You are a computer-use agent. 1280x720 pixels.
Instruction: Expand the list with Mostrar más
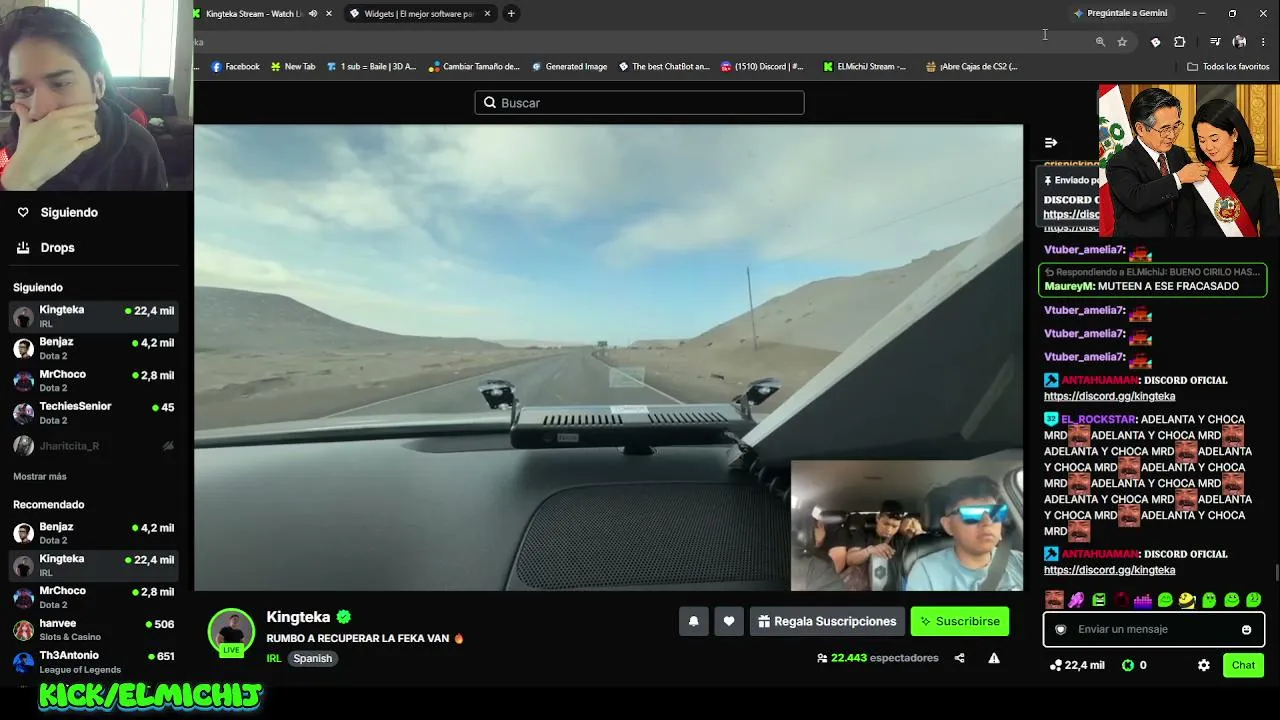click(x=40, y=477)
